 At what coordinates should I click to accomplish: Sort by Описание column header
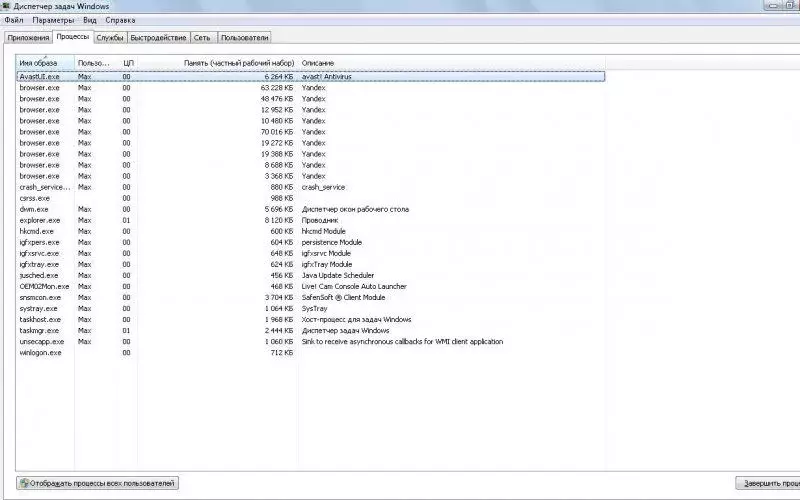pyautogui.click(x=452, y=63)
